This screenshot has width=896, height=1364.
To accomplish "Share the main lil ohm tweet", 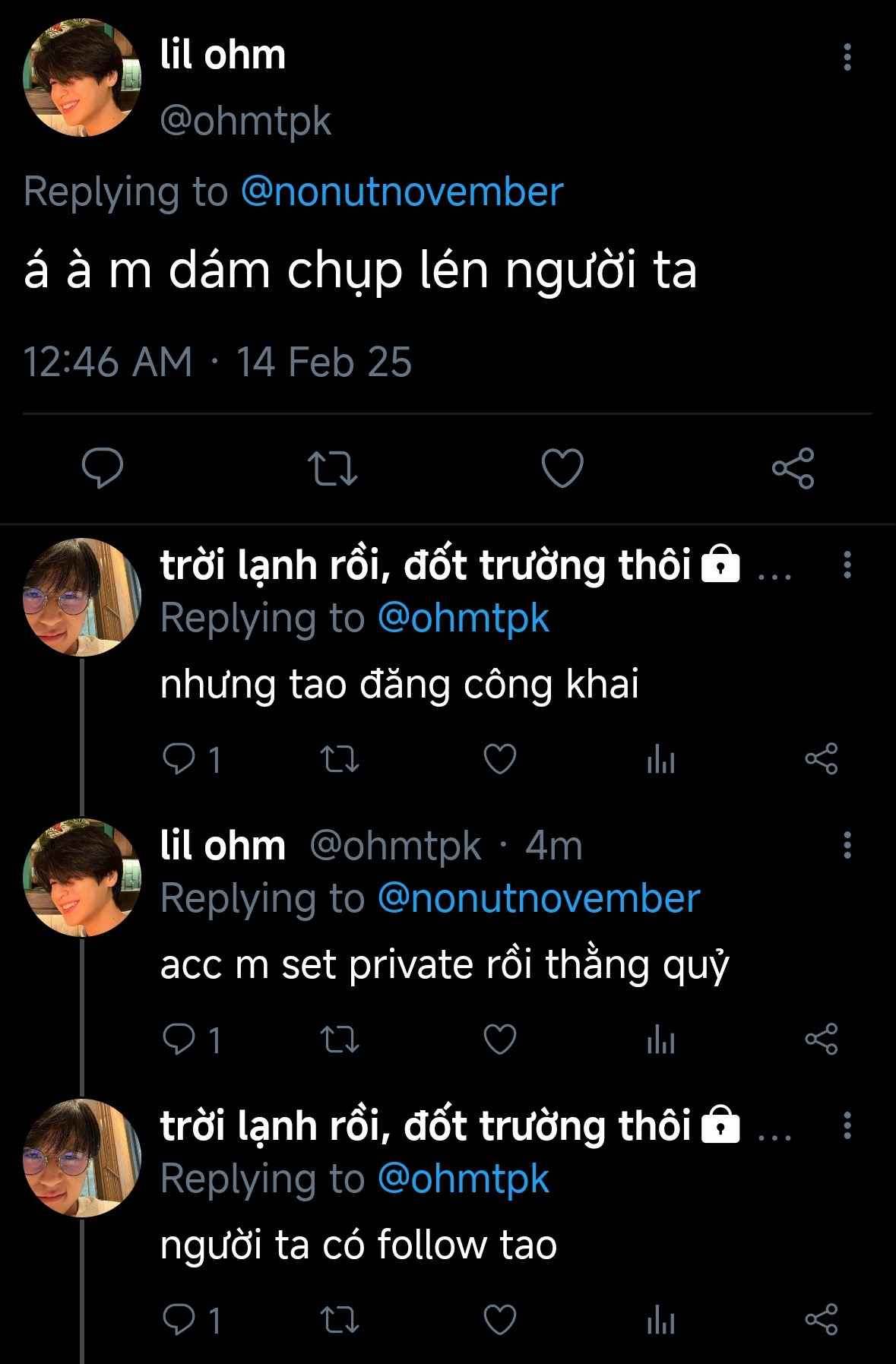I will (793, 467).
